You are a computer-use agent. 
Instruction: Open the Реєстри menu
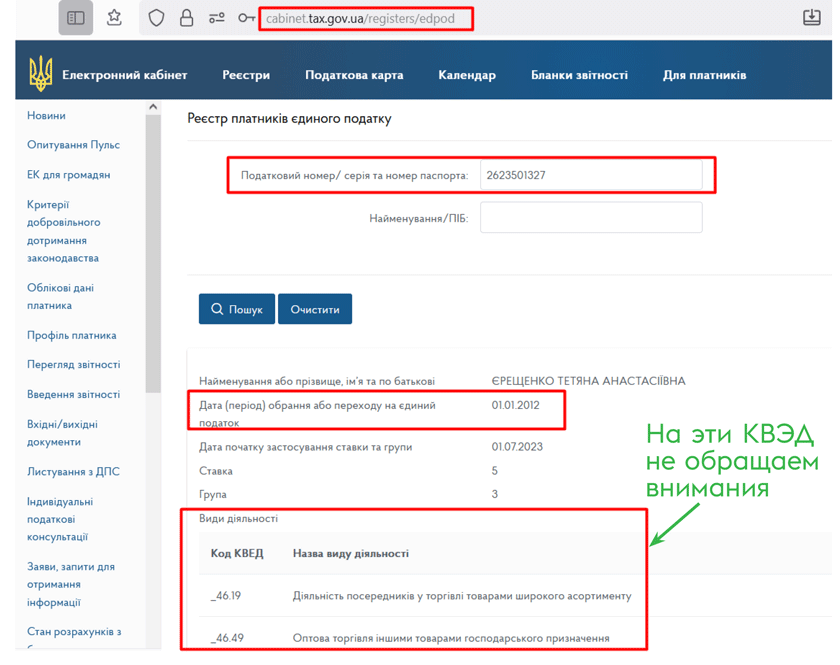(246, 75)
